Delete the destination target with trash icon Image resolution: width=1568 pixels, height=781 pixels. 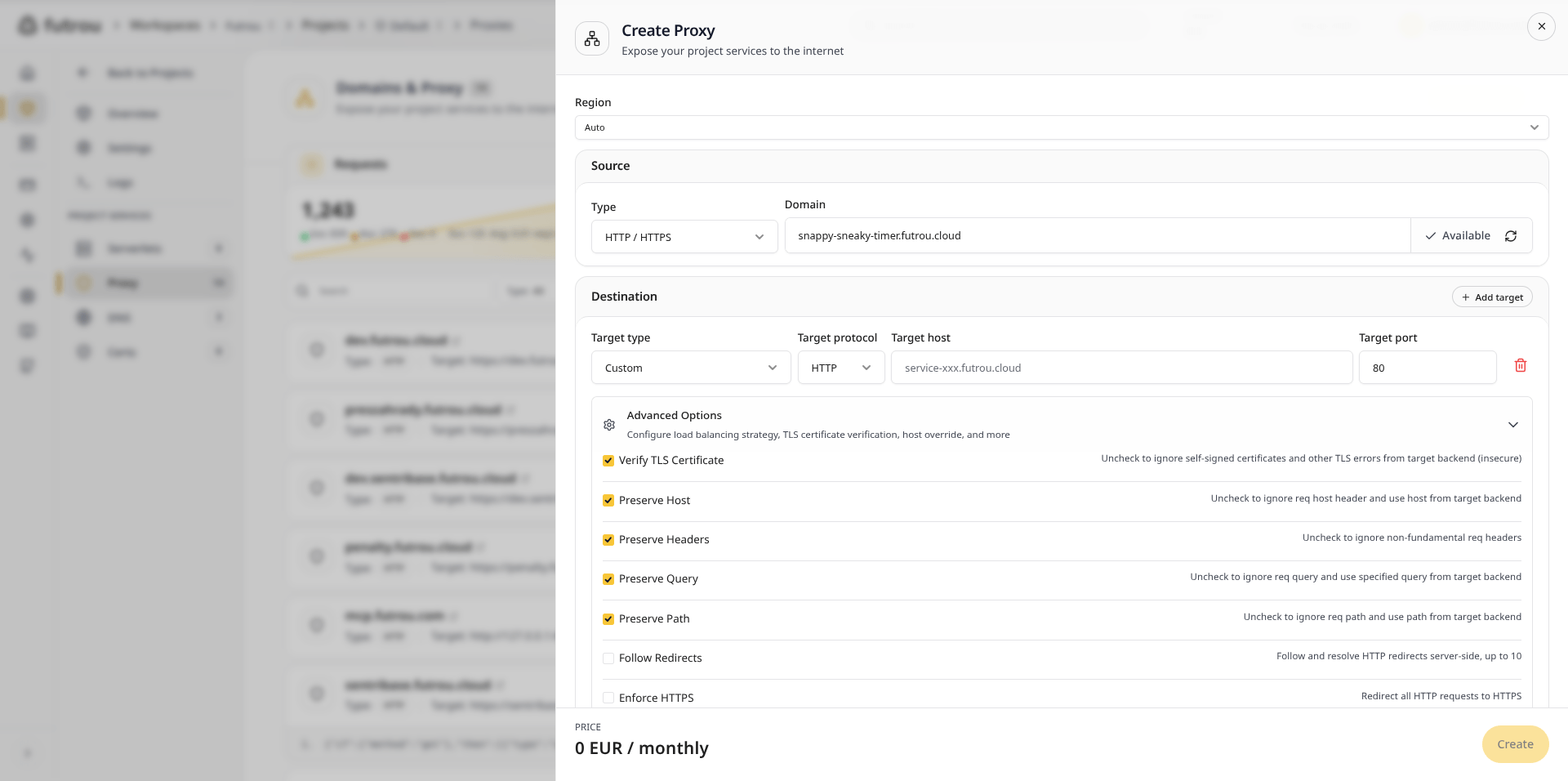click(1521, 365)
